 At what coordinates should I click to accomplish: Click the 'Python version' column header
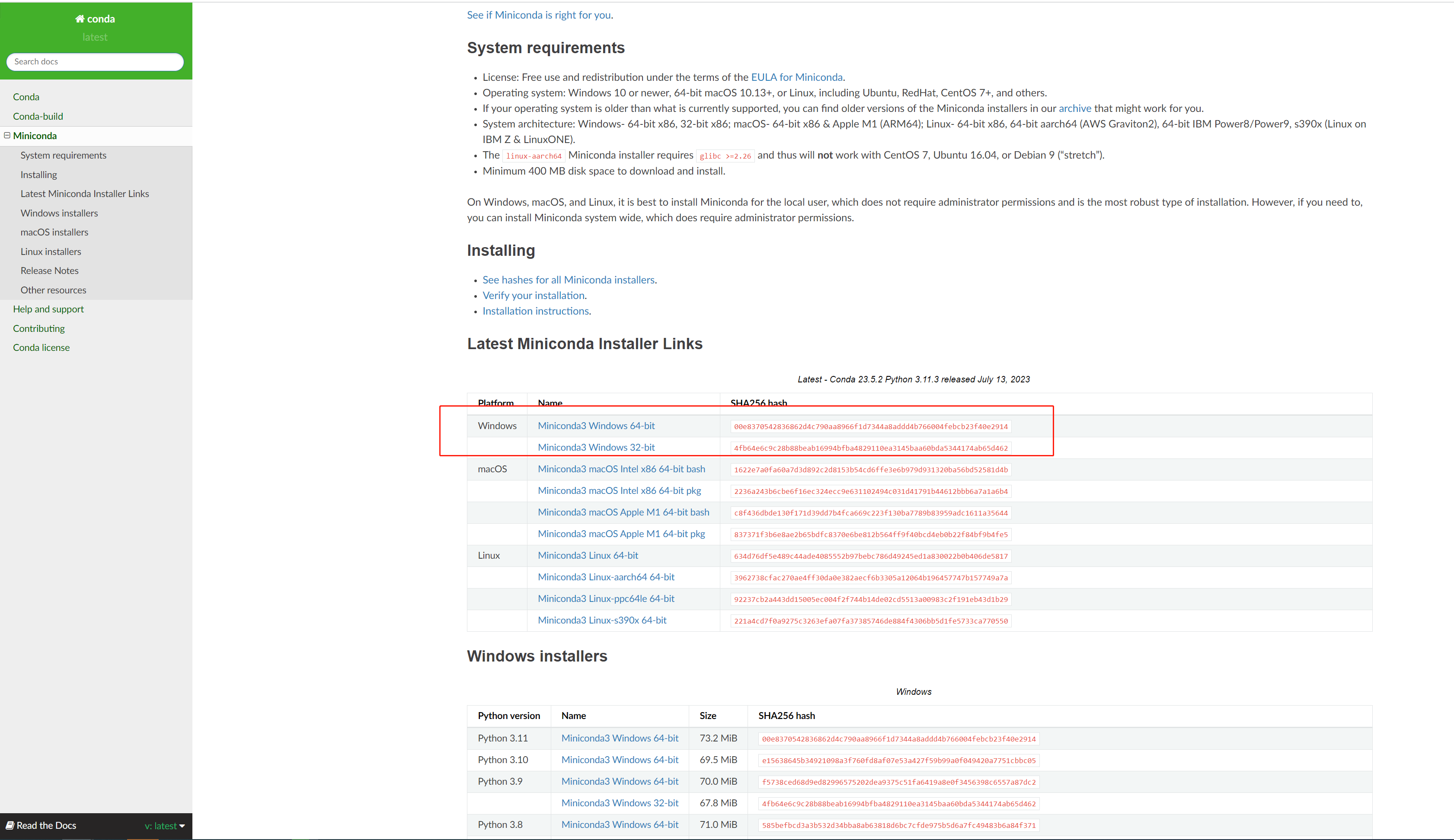pyautogui.click(x=509, y=716)
